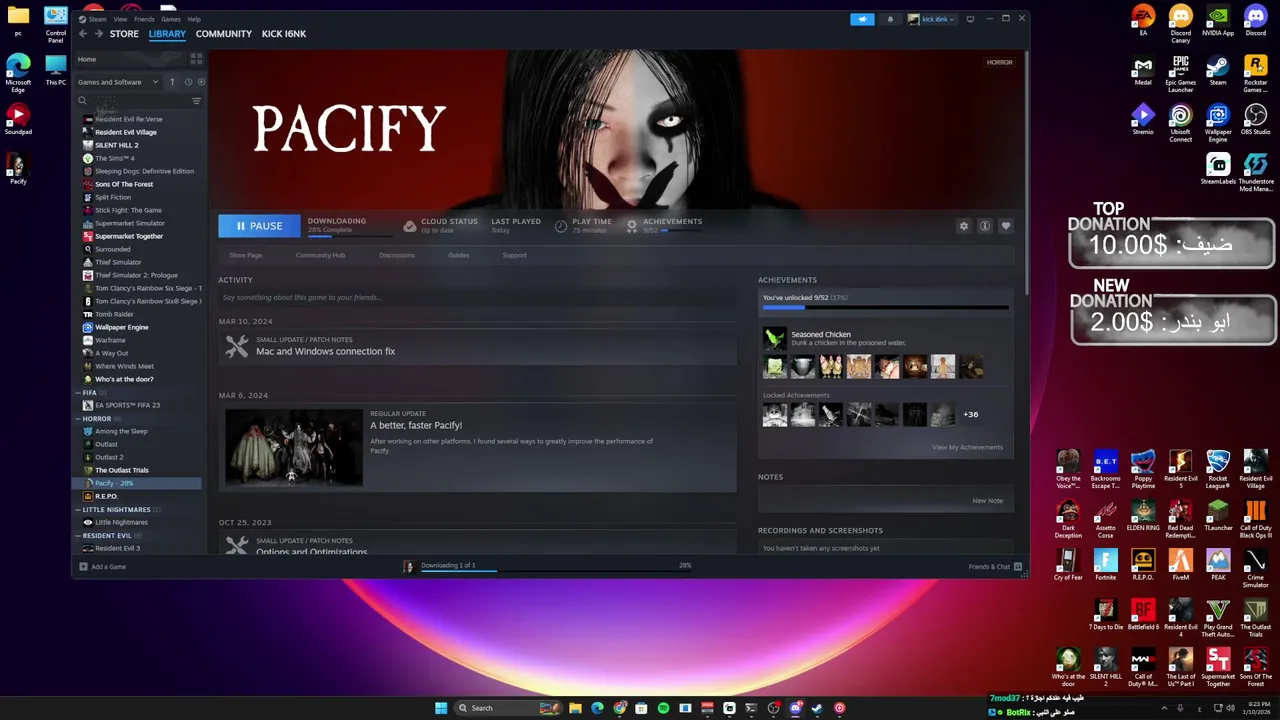Open Pacify Guides link
1280x720 pixels.
pos(459,255)
